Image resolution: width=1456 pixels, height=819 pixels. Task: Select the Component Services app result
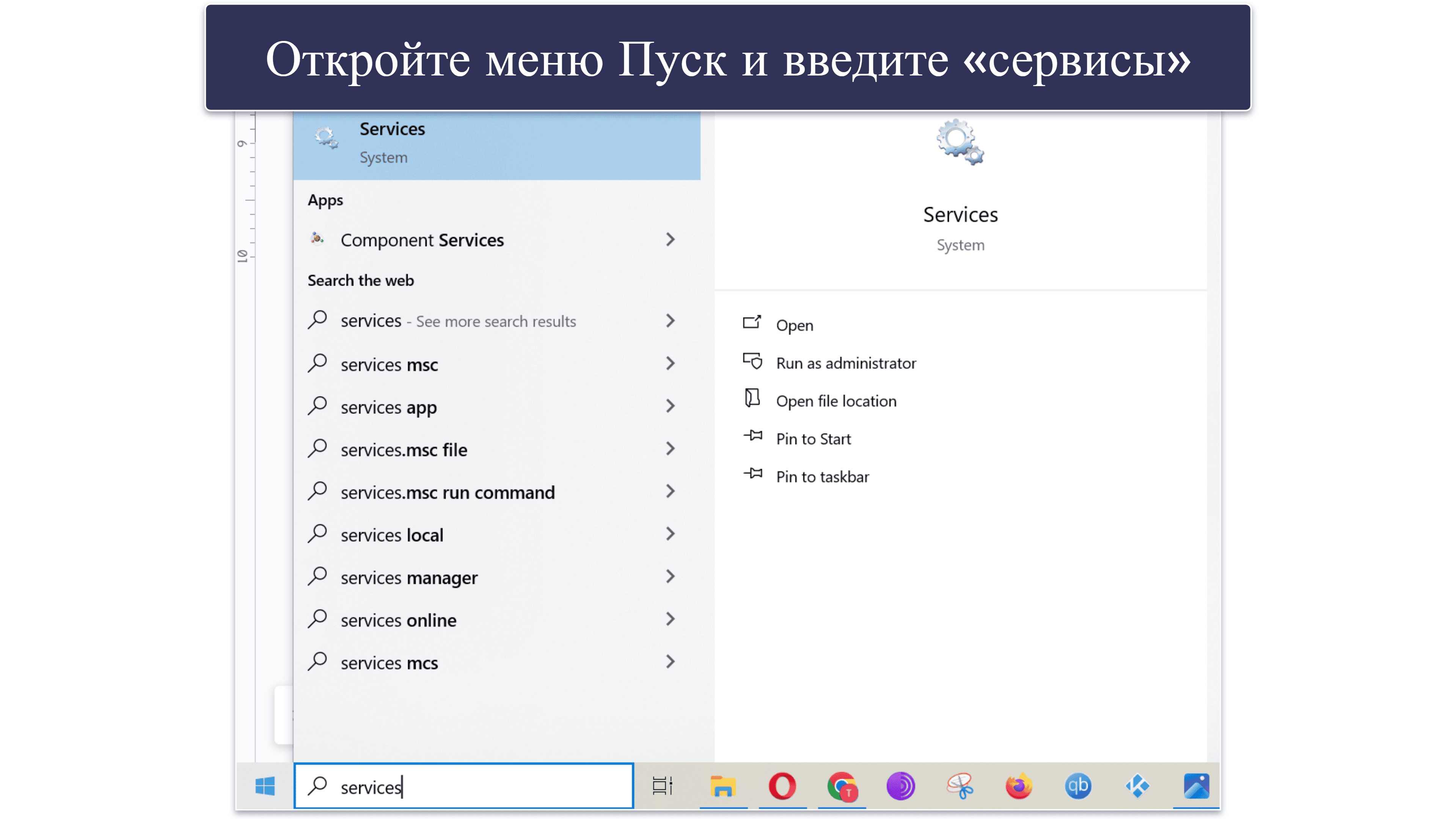coord(497,240)
